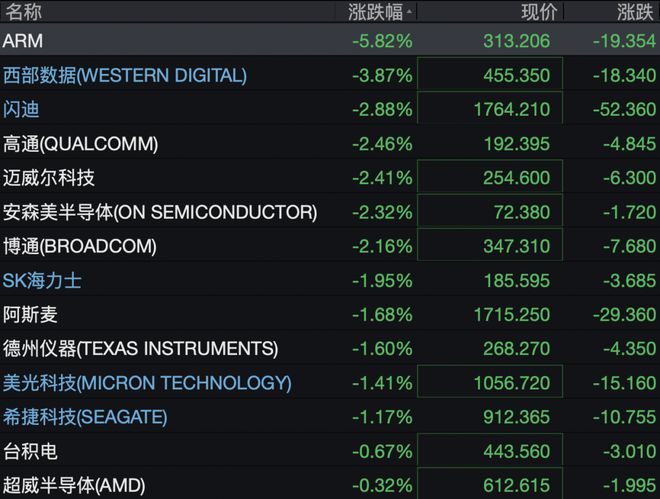Select the 阿斯麦 row
Image resolution: width=660 pixels, height=499 pixels.
[330, 315]
